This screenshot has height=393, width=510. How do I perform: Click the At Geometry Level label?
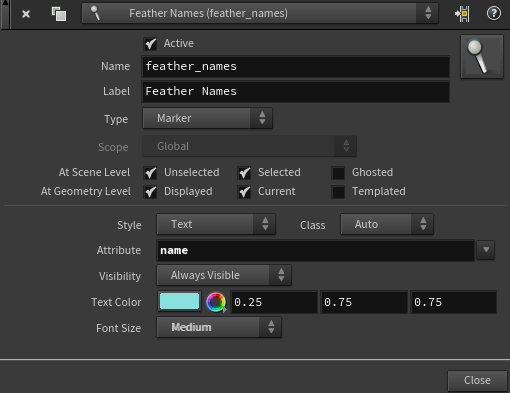click(x=86, y=192)
